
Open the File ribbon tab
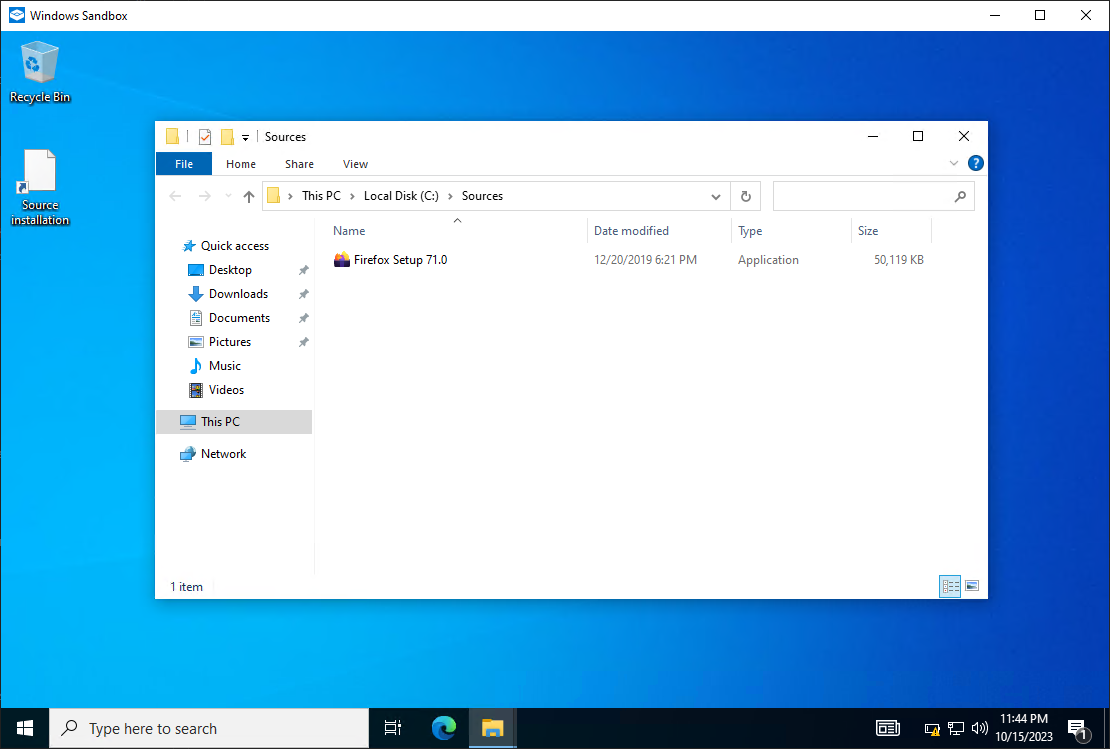tap(183, 164)
